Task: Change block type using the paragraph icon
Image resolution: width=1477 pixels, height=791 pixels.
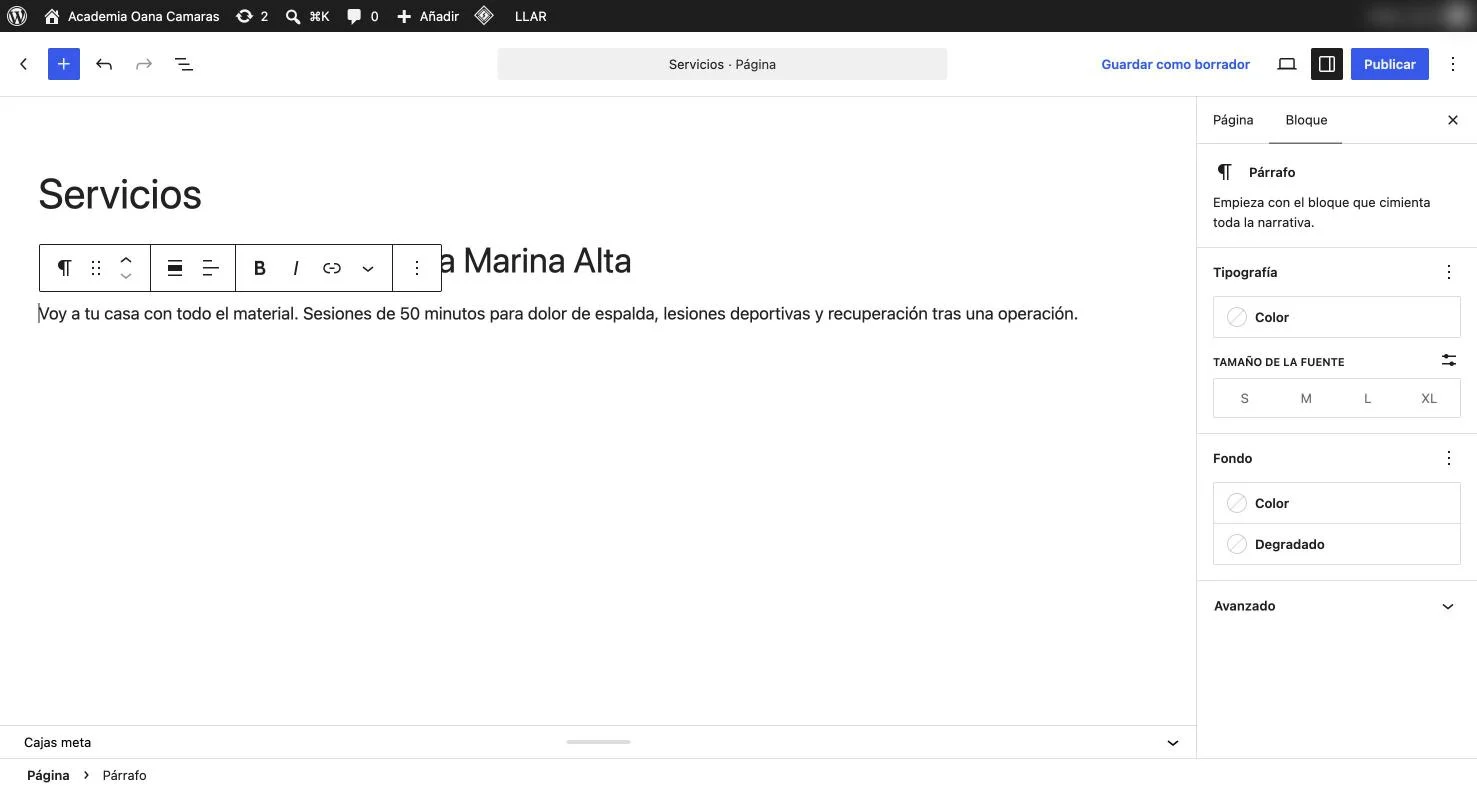Action: point(64,268)
